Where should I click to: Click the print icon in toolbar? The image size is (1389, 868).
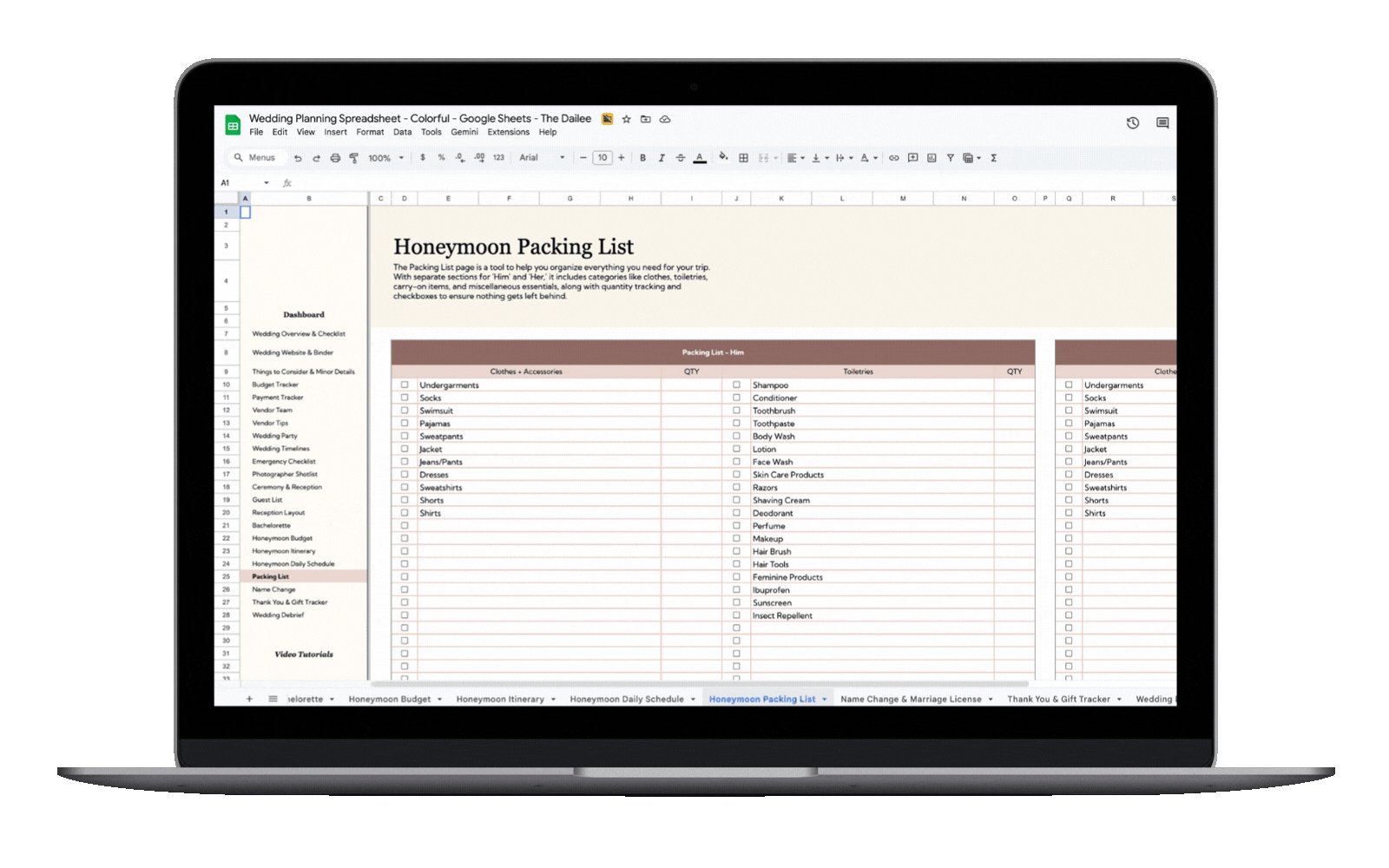tap(335, 158)
